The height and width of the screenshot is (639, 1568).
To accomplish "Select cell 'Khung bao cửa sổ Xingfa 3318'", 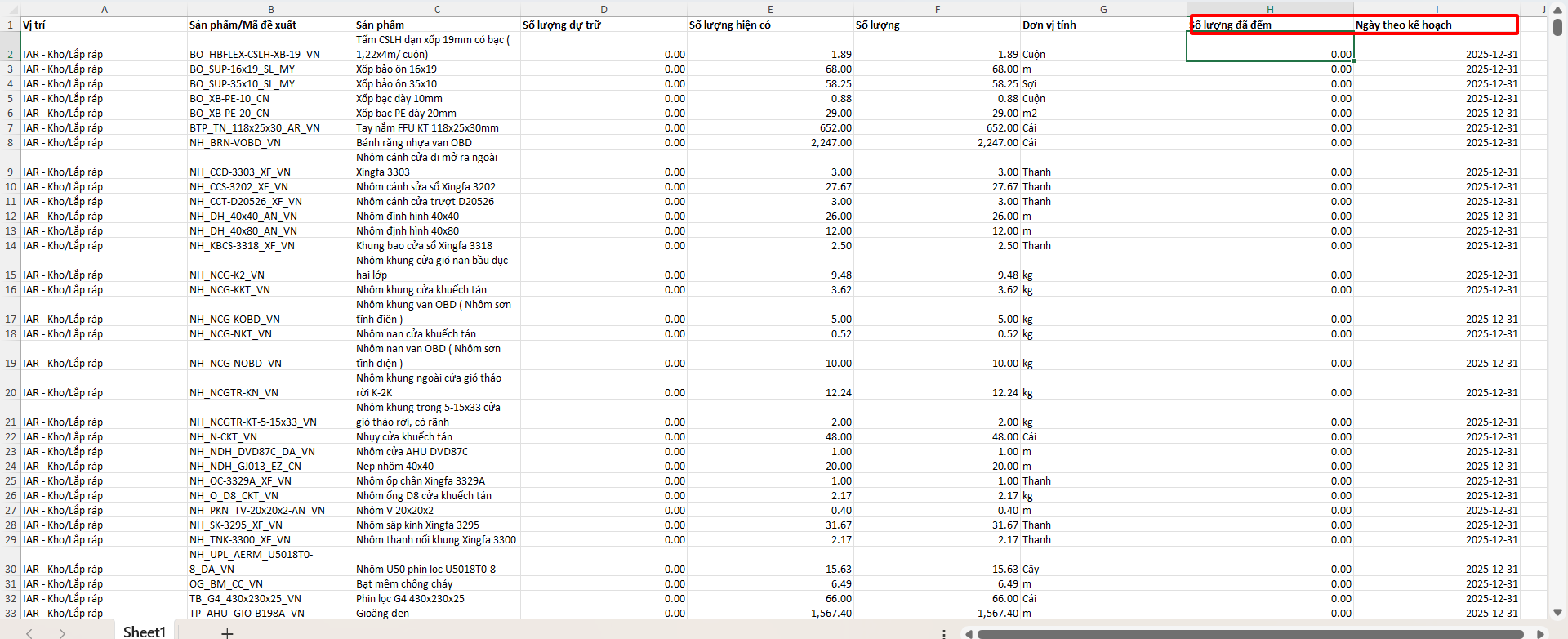I will click(437, 246).
